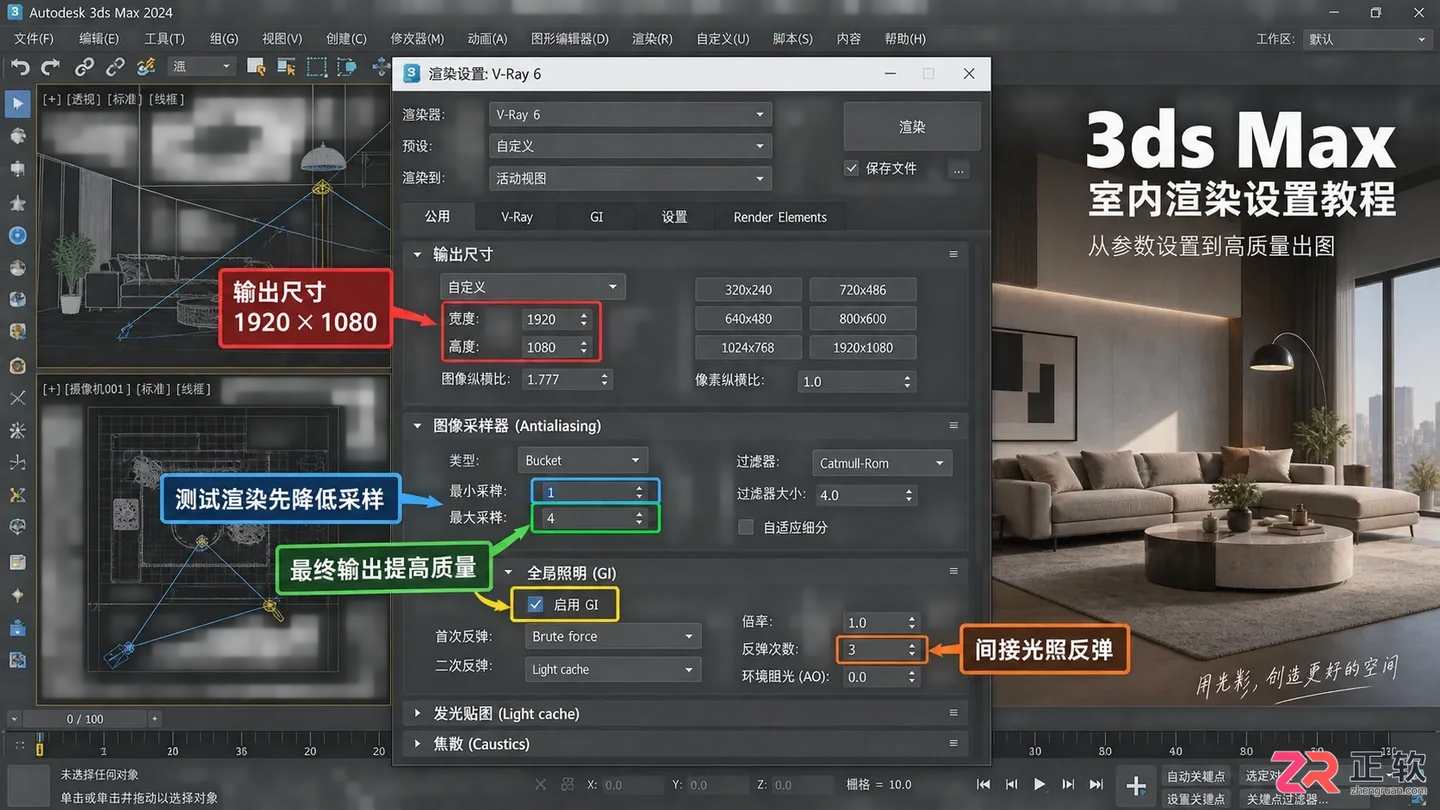
Task: Switch to the GI tab
Action: 597,217
